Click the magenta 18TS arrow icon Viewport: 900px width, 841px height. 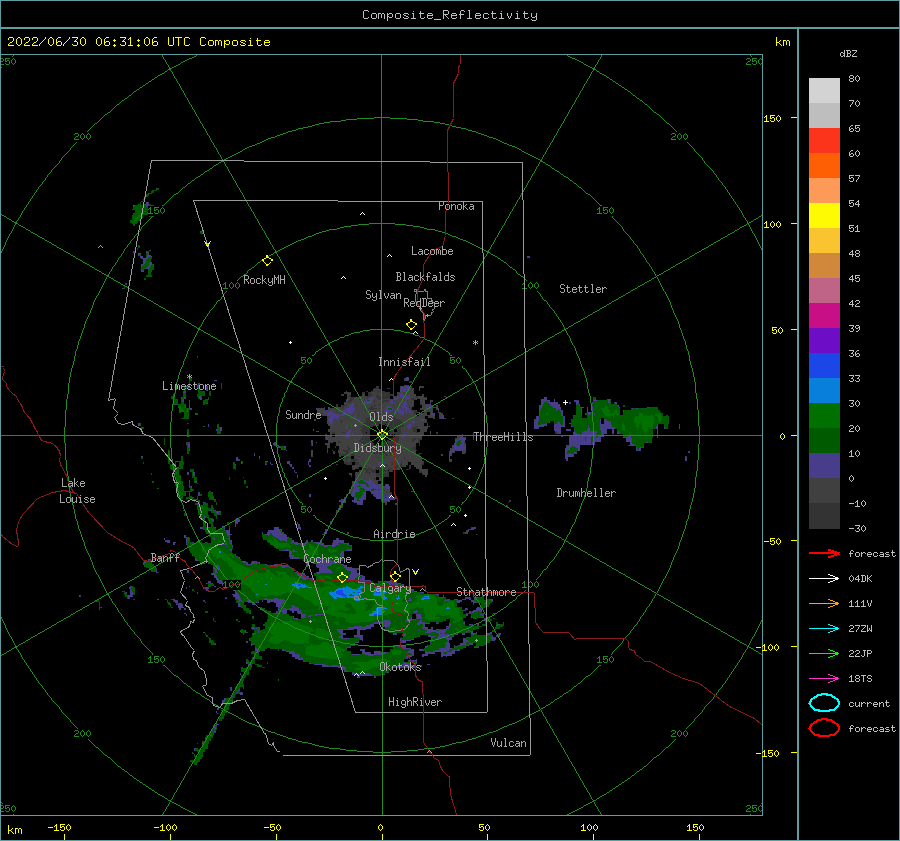[824, 679]
